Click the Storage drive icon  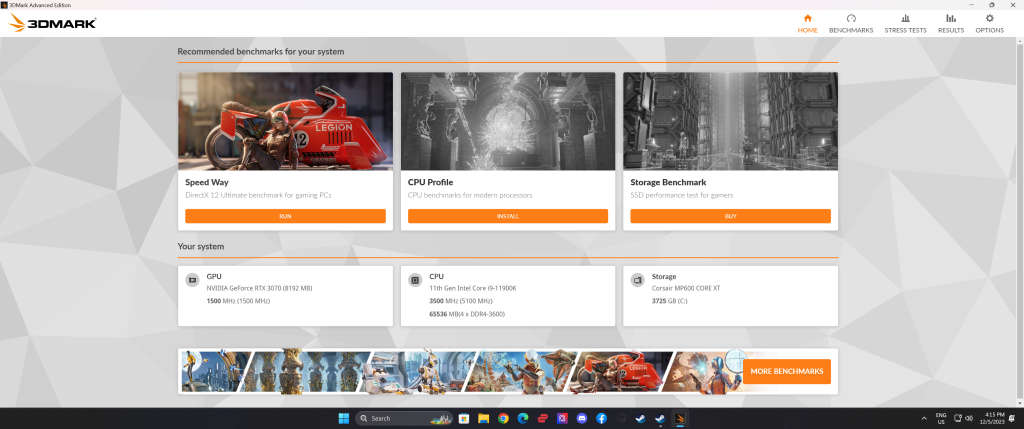(x=636, y=280)
